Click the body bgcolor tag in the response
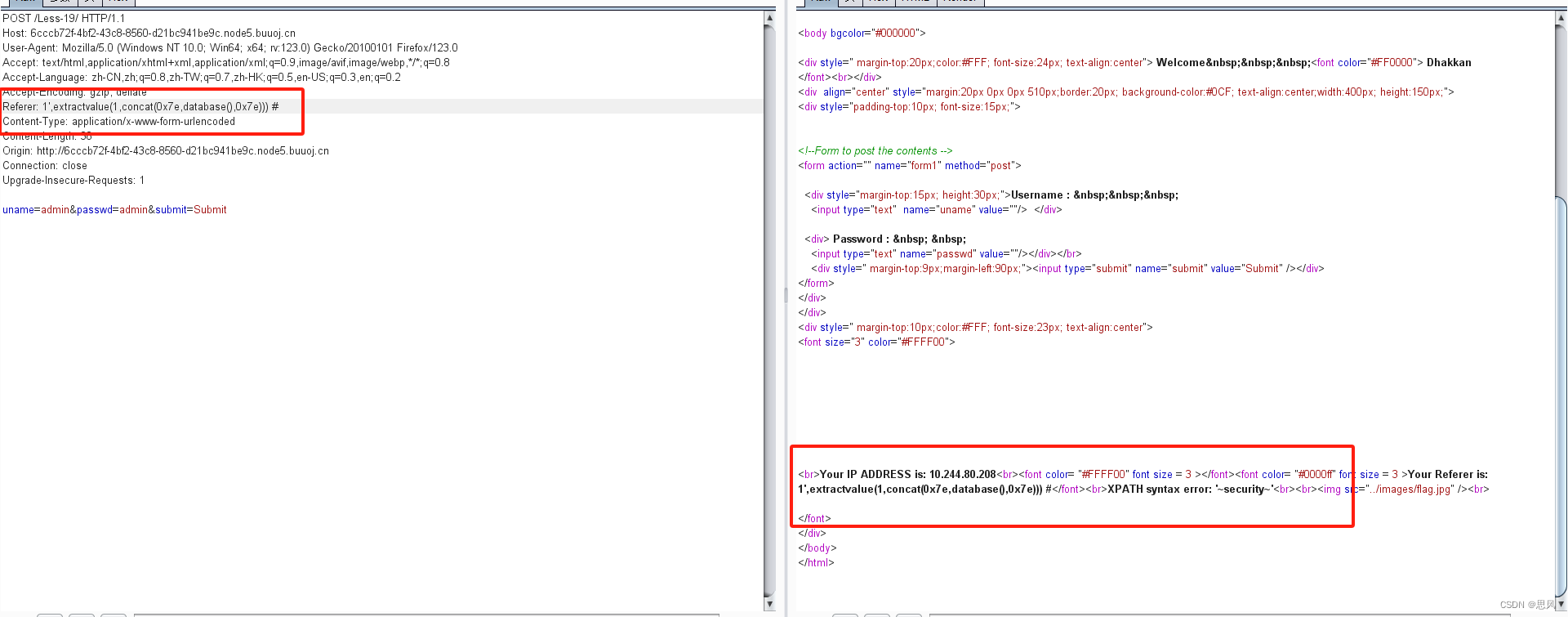The height and width of the screenshot is (617, 1568). coord(862,33)
